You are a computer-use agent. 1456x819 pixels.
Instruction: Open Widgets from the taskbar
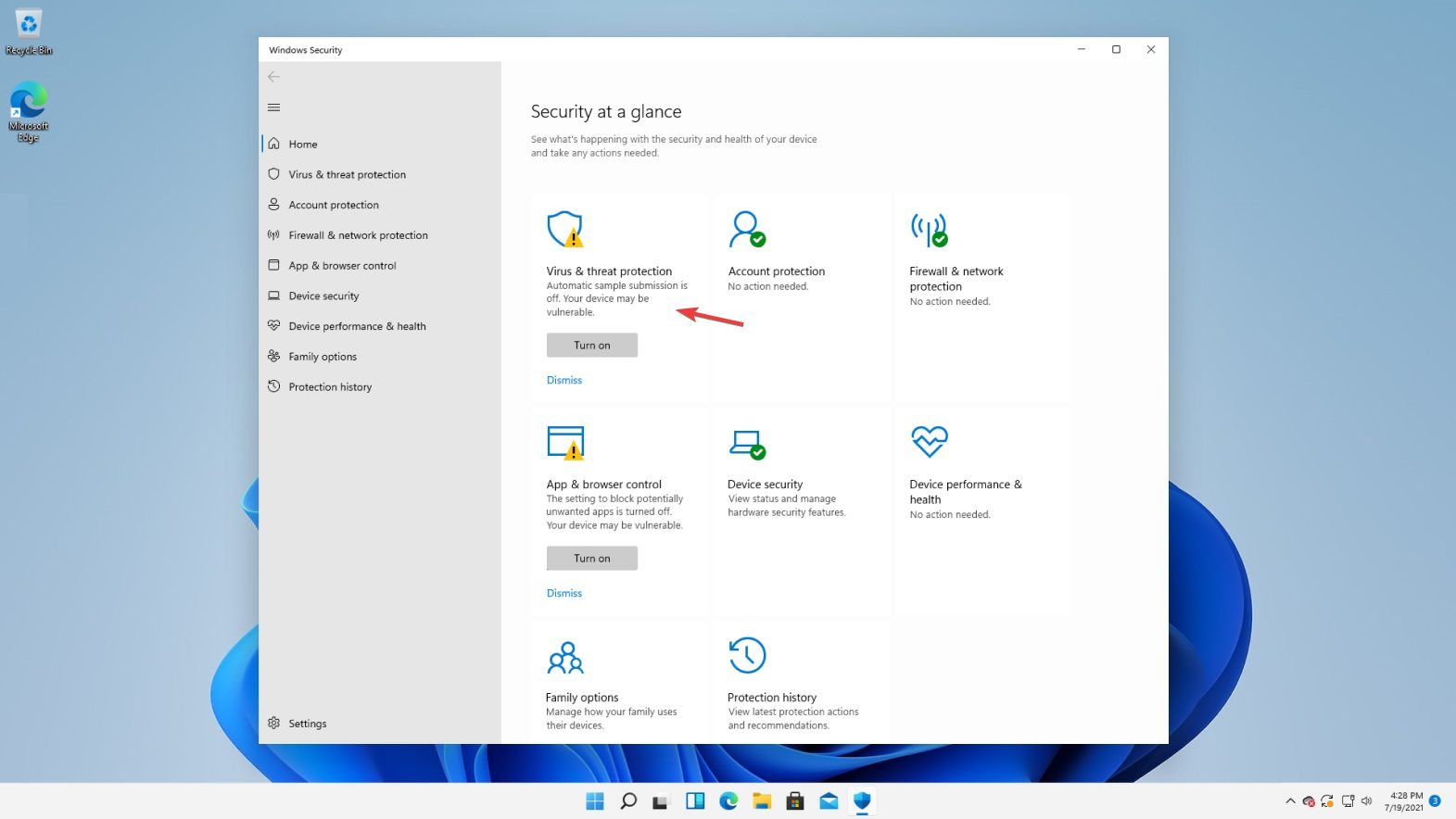point(695,801)
